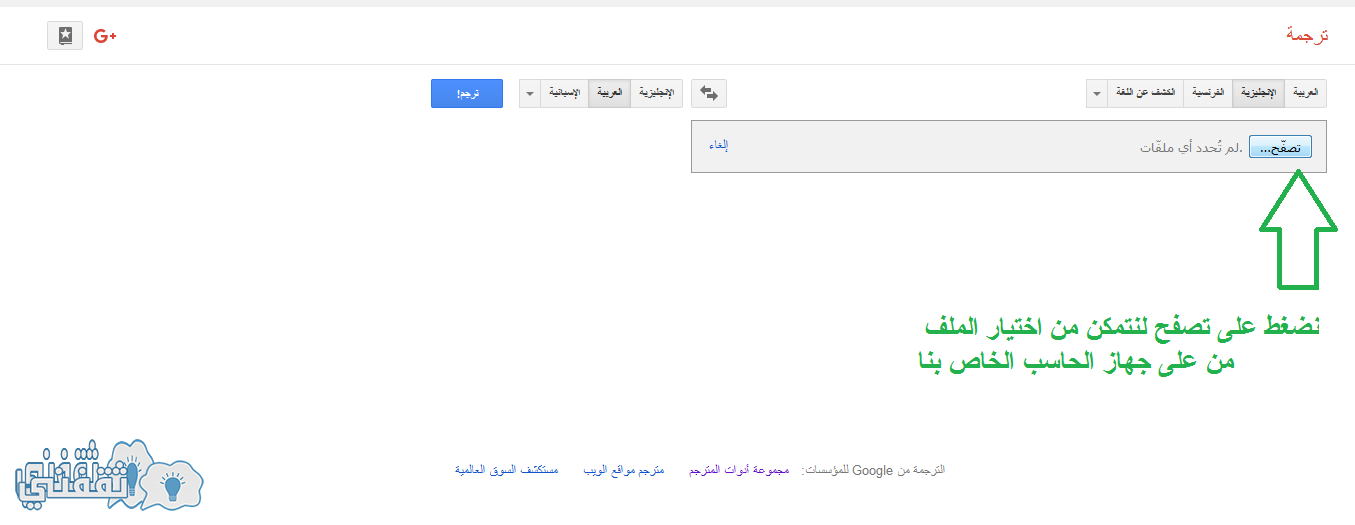Expand the target language dropdown arrow
The image size is (1355, 525).
(x=530, y=93)
